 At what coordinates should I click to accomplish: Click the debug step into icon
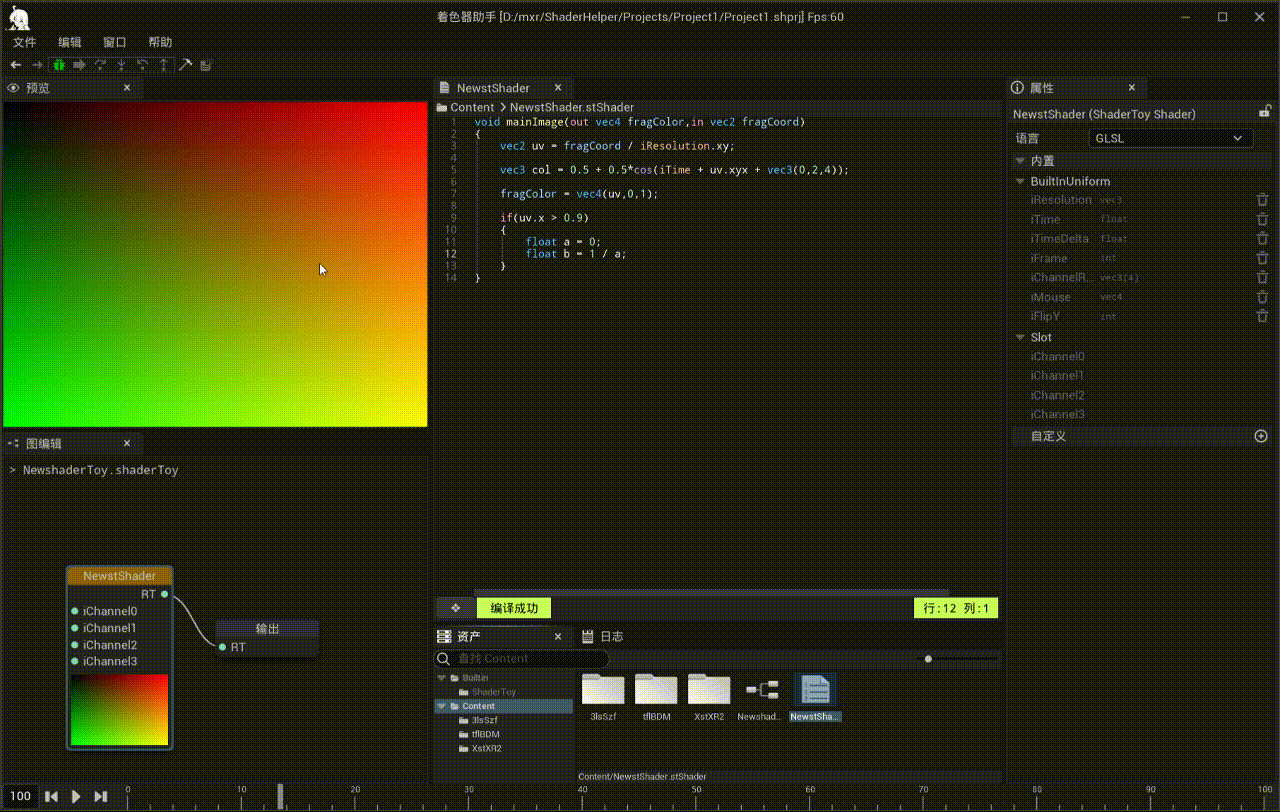pos(121,65)
